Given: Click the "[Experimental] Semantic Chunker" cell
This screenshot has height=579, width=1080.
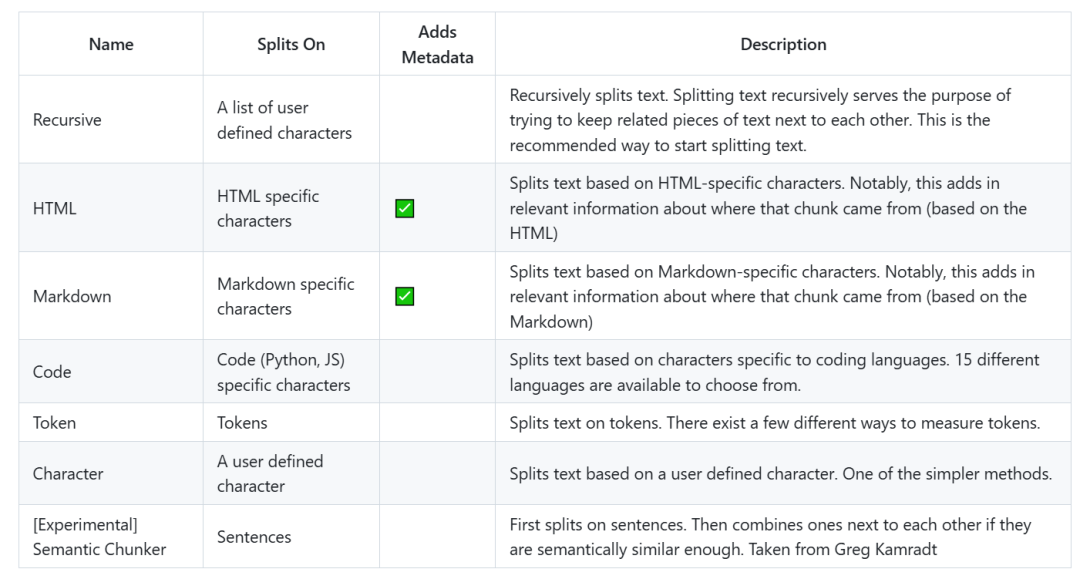Looking at the screenshot, I should click(x=99, y=537).
